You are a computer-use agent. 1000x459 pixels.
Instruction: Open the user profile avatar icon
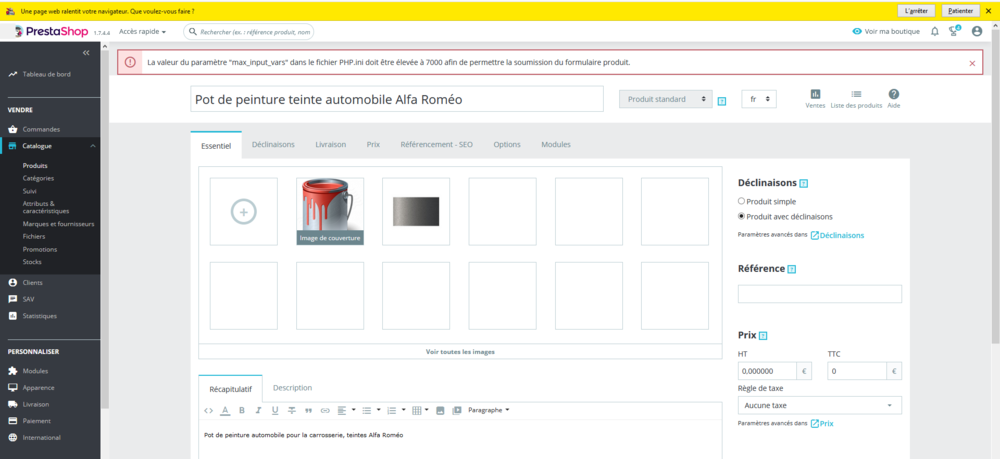point(976,31)
